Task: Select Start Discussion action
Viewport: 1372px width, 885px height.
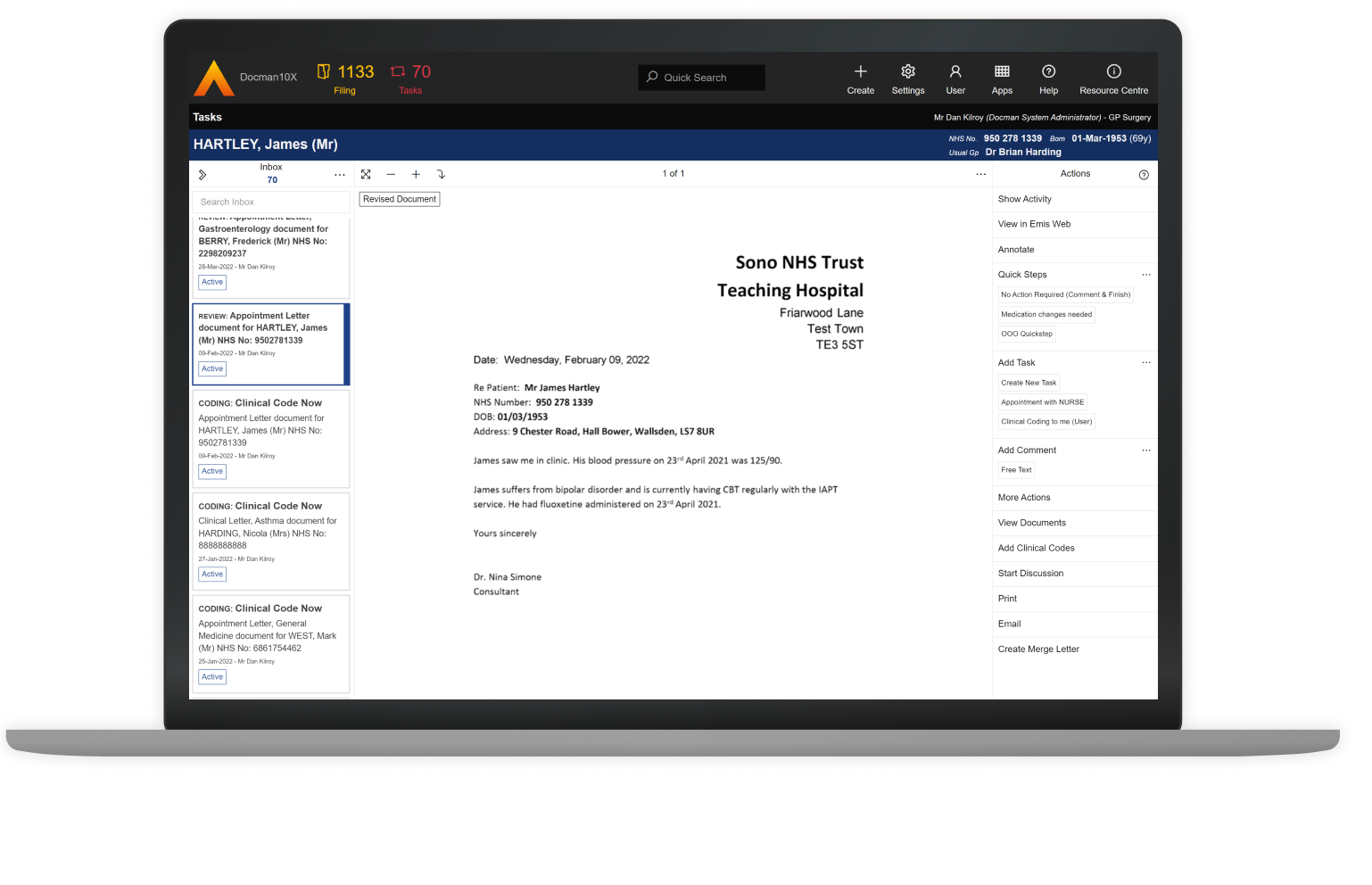Action: (1075, 574)
